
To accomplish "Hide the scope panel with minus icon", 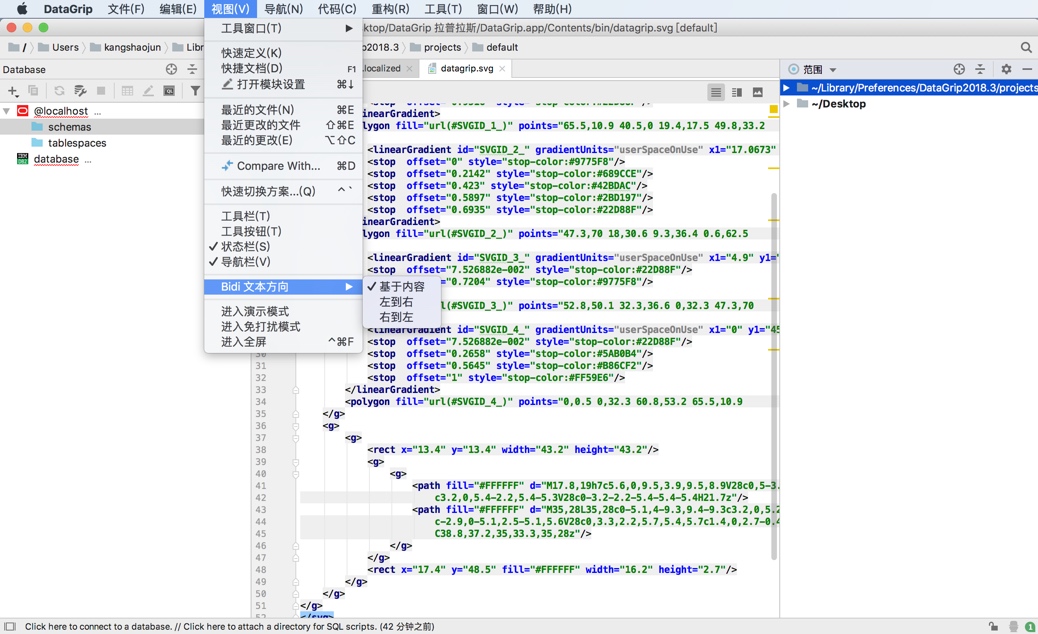I will (x=1027, y=69).
